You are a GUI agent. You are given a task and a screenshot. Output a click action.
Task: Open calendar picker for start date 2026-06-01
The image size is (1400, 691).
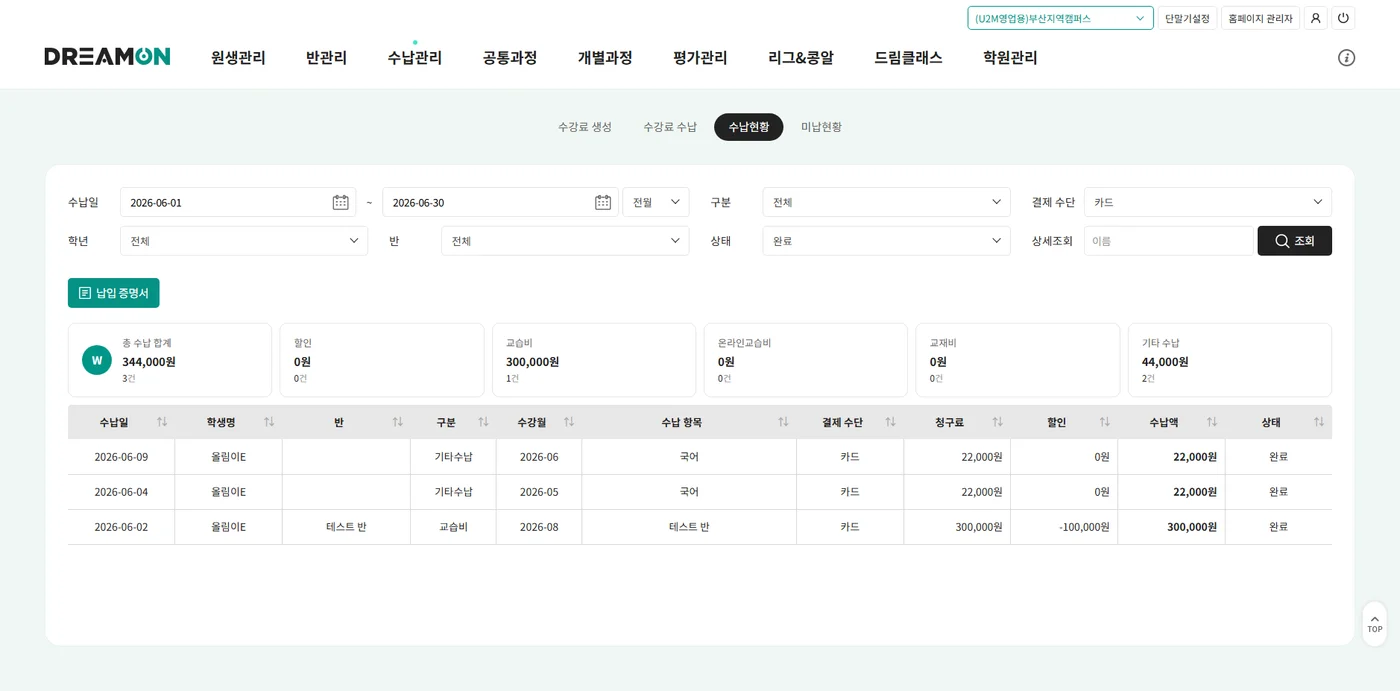pos(341,202)
